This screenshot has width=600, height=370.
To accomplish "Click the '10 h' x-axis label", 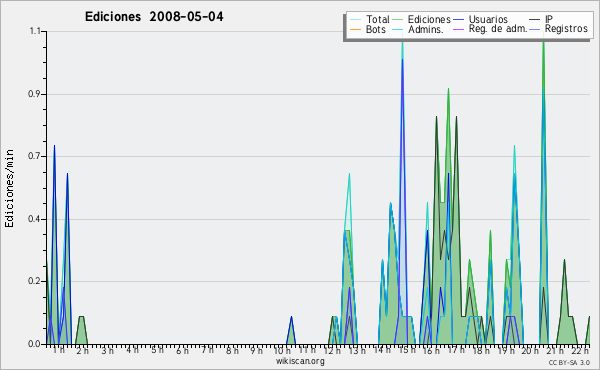I will coord(282,350).
